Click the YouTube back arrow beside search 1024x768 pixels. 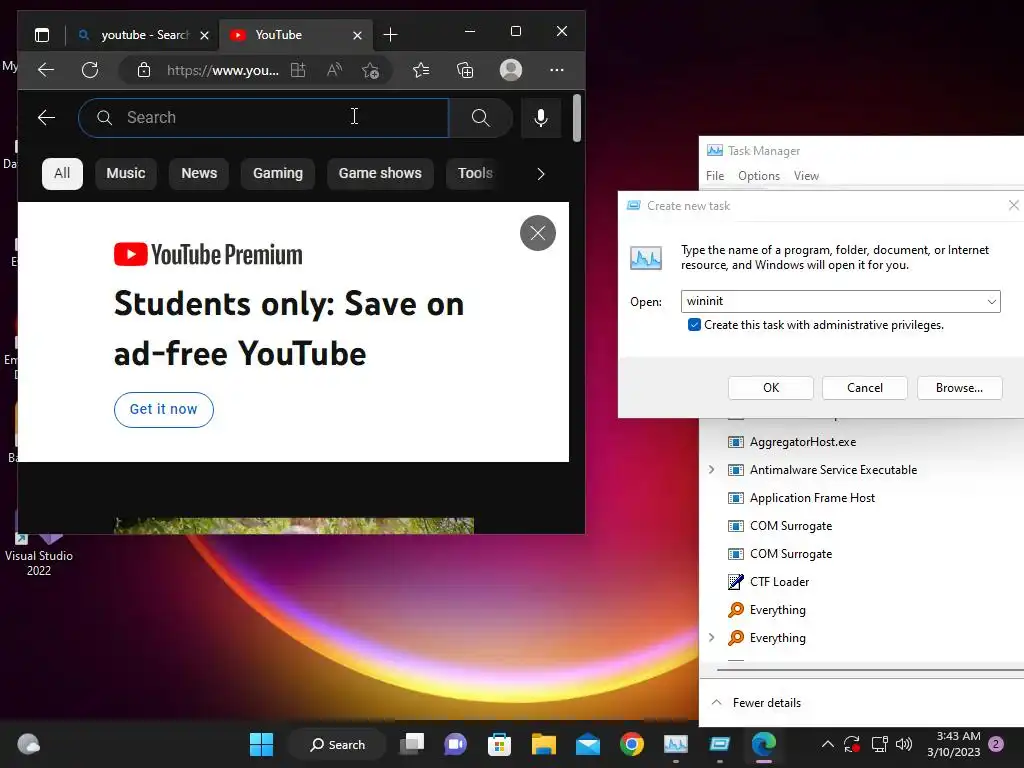coord(46,118)
